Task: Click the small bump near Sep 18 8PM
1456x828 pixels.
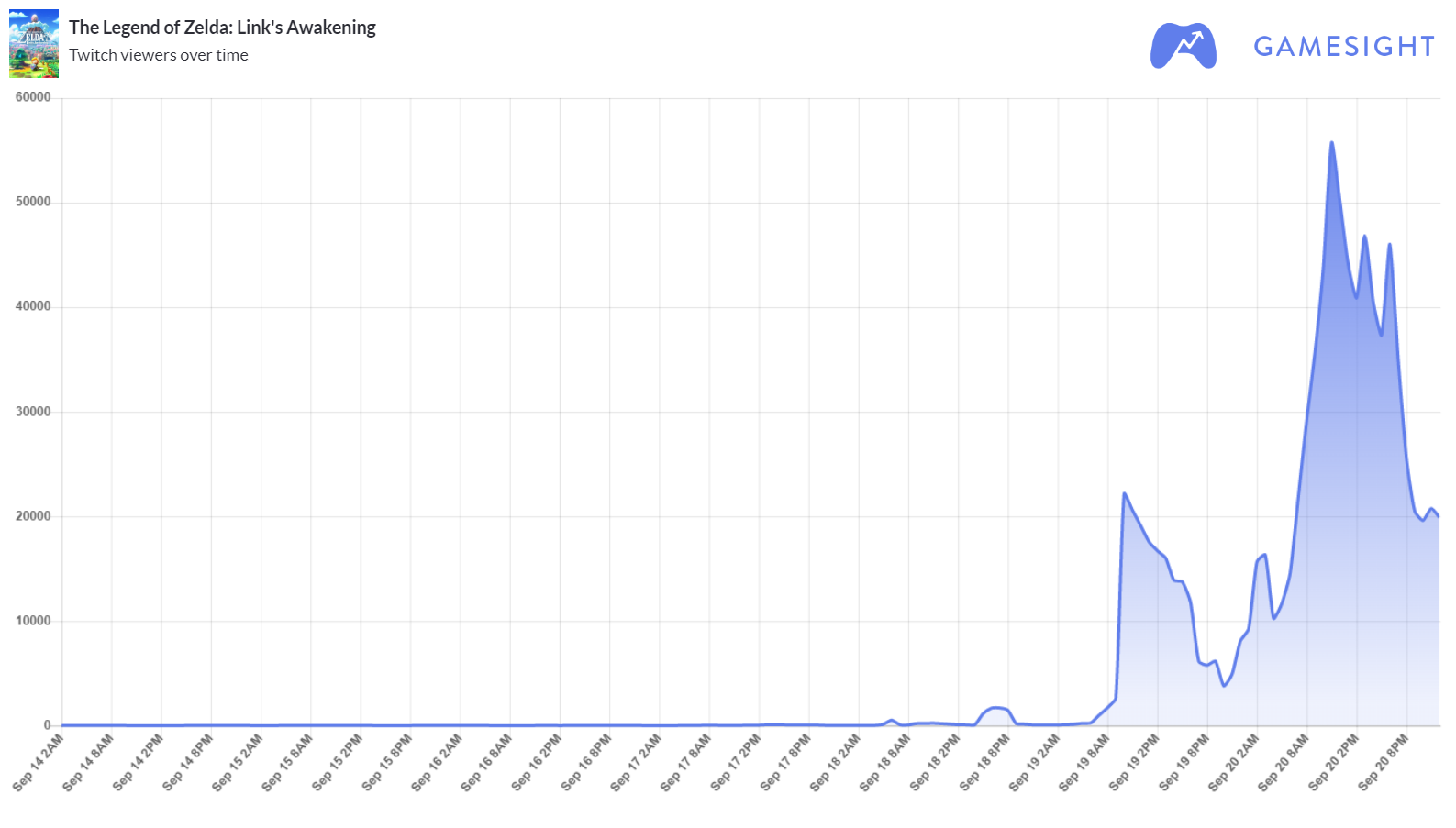Action: click(996, 708)
